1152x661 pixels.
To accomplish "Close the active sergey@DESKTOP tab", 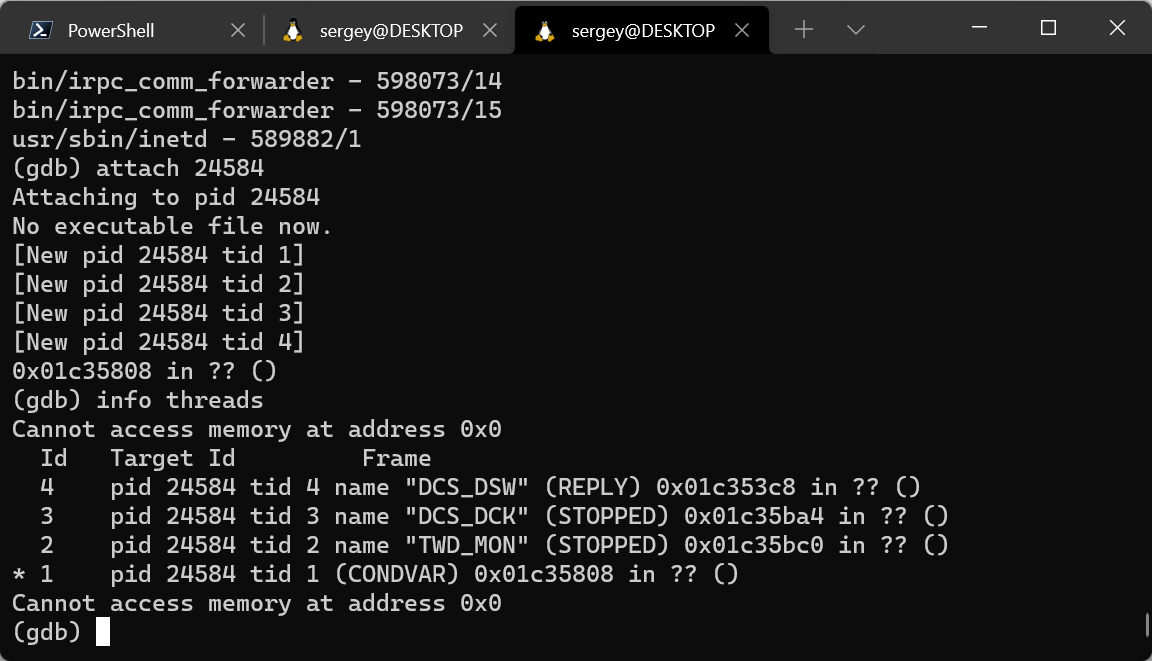I will pos(743,30).
